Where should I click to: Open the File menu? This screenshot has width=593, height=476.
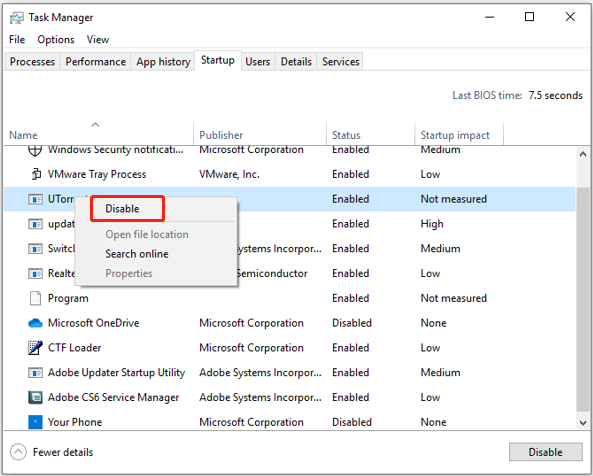point(17,39)
